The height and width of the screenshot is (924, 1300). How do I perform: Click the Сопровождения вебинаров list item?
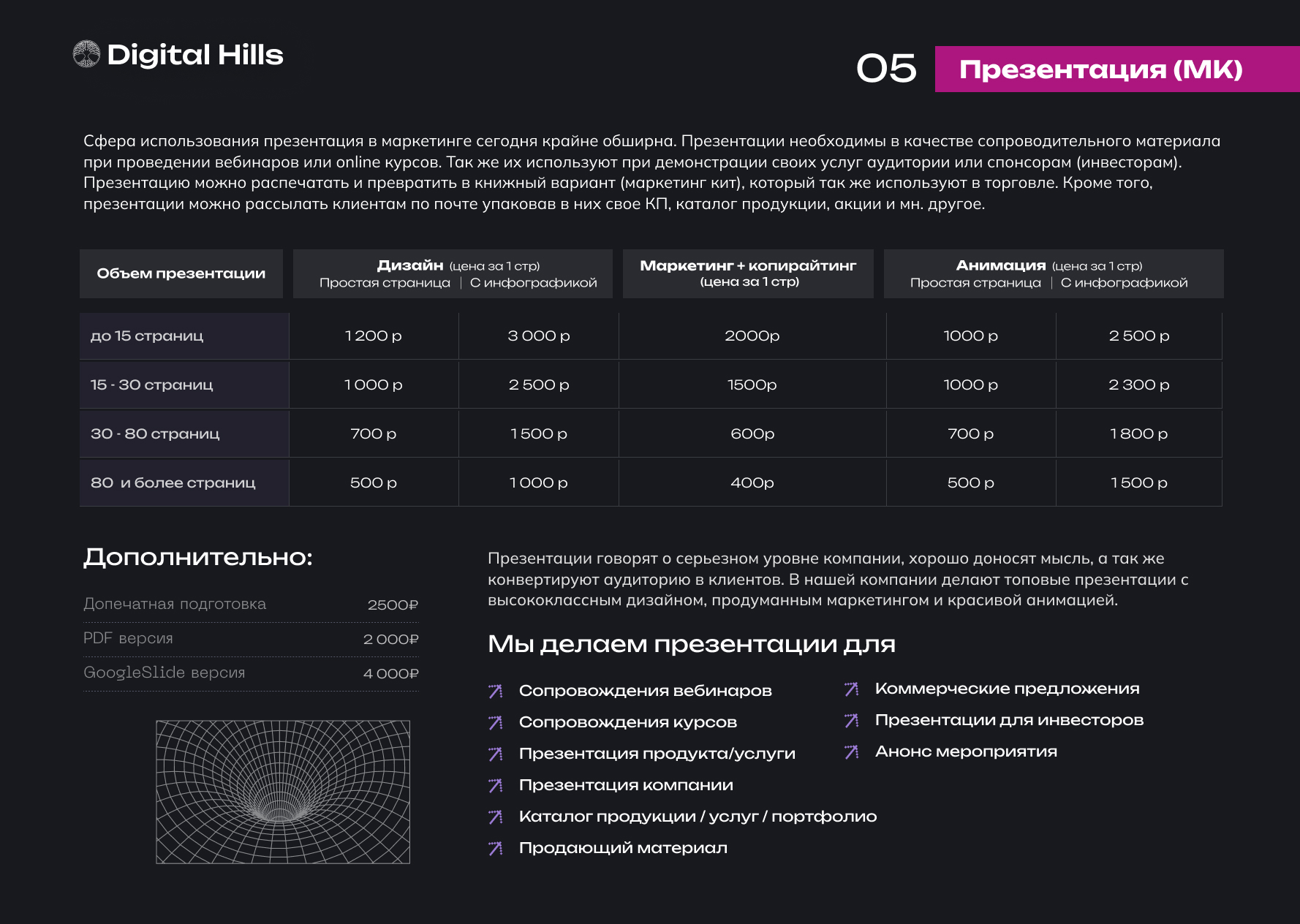tap(645, 691)
